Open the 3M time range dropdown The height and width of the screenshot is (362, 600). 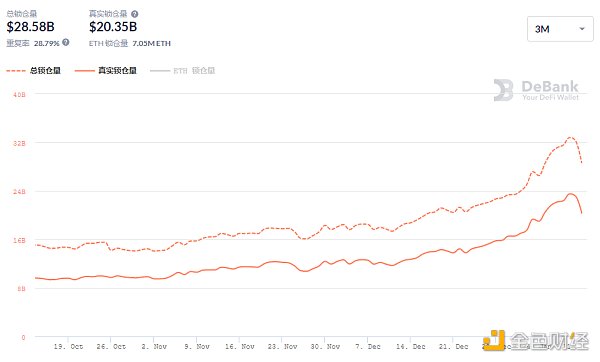click(x=560, y=29)
